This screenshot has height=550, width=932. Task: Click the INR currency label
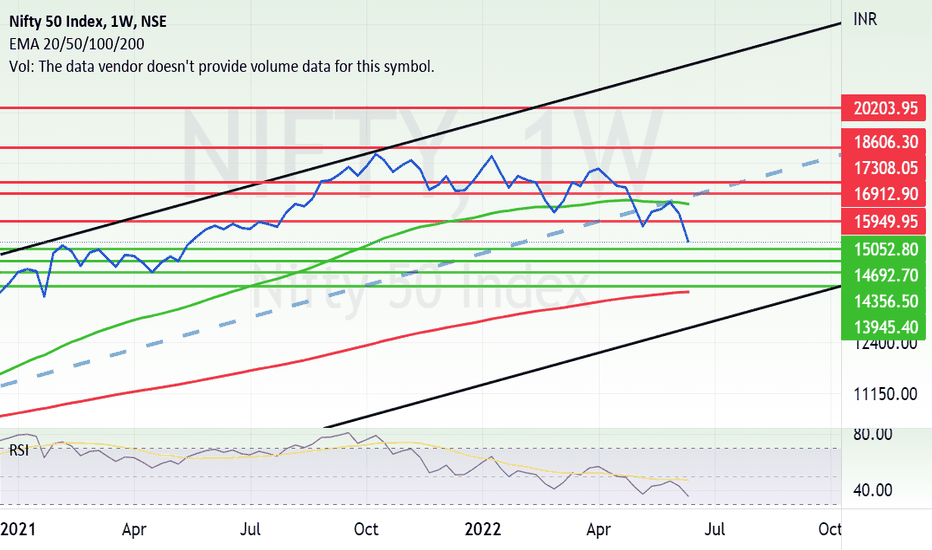click(x=865, y=20)
